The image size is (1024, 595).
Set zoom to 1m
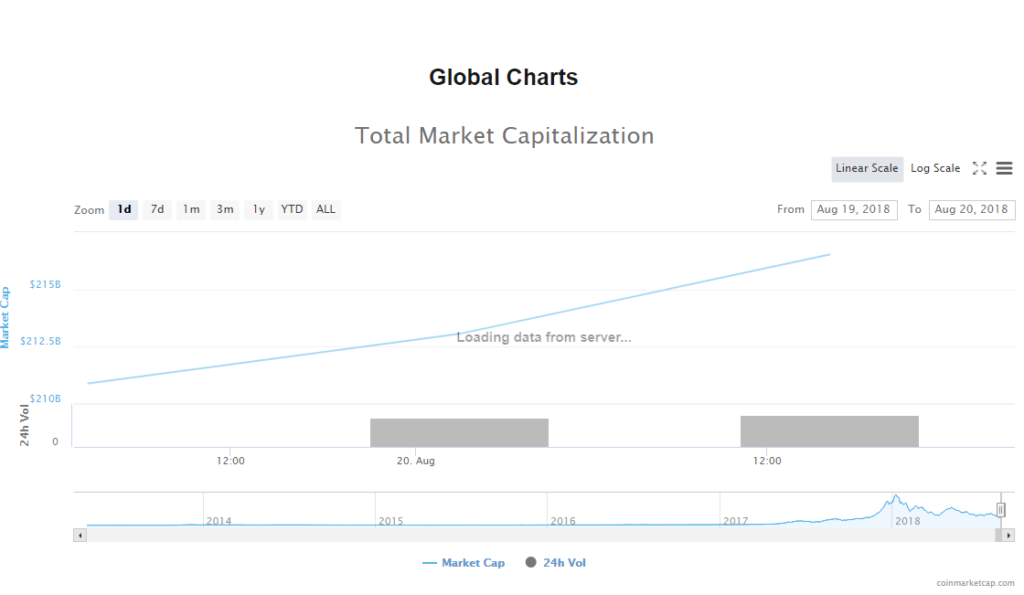[x=191, y=210]
